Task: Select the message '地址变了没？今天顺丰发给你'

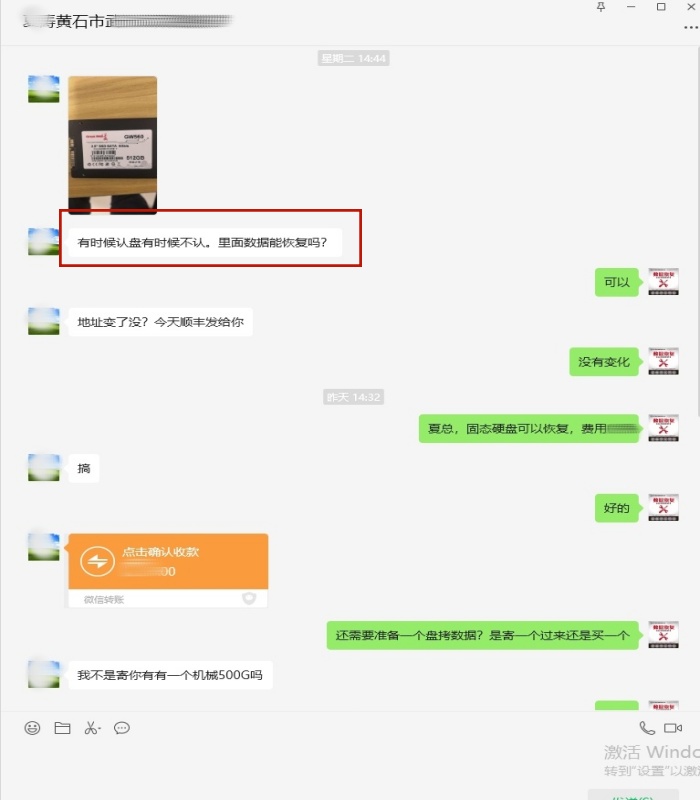Action: pos(160,322)
